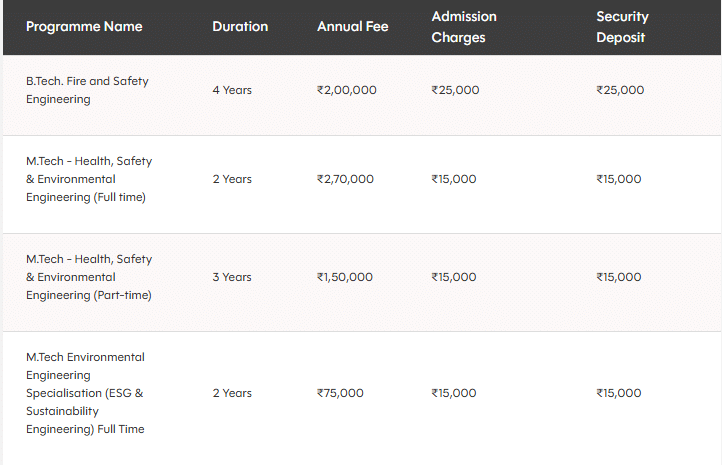Select B.Tech. Fire and Safety Engineering programme
The height and width of the screenshot is (465, 722).
pyautogui.click(x=87, y=90)
